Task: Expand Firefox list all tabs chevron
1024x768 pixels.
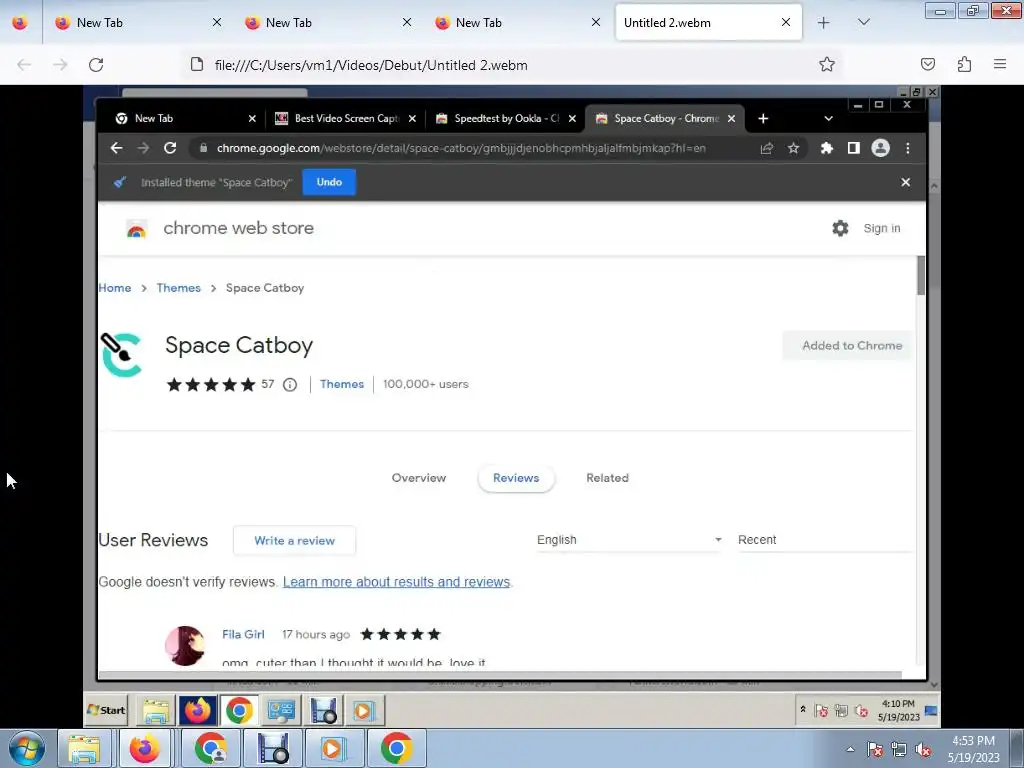Action: click(x=863, y=22)
